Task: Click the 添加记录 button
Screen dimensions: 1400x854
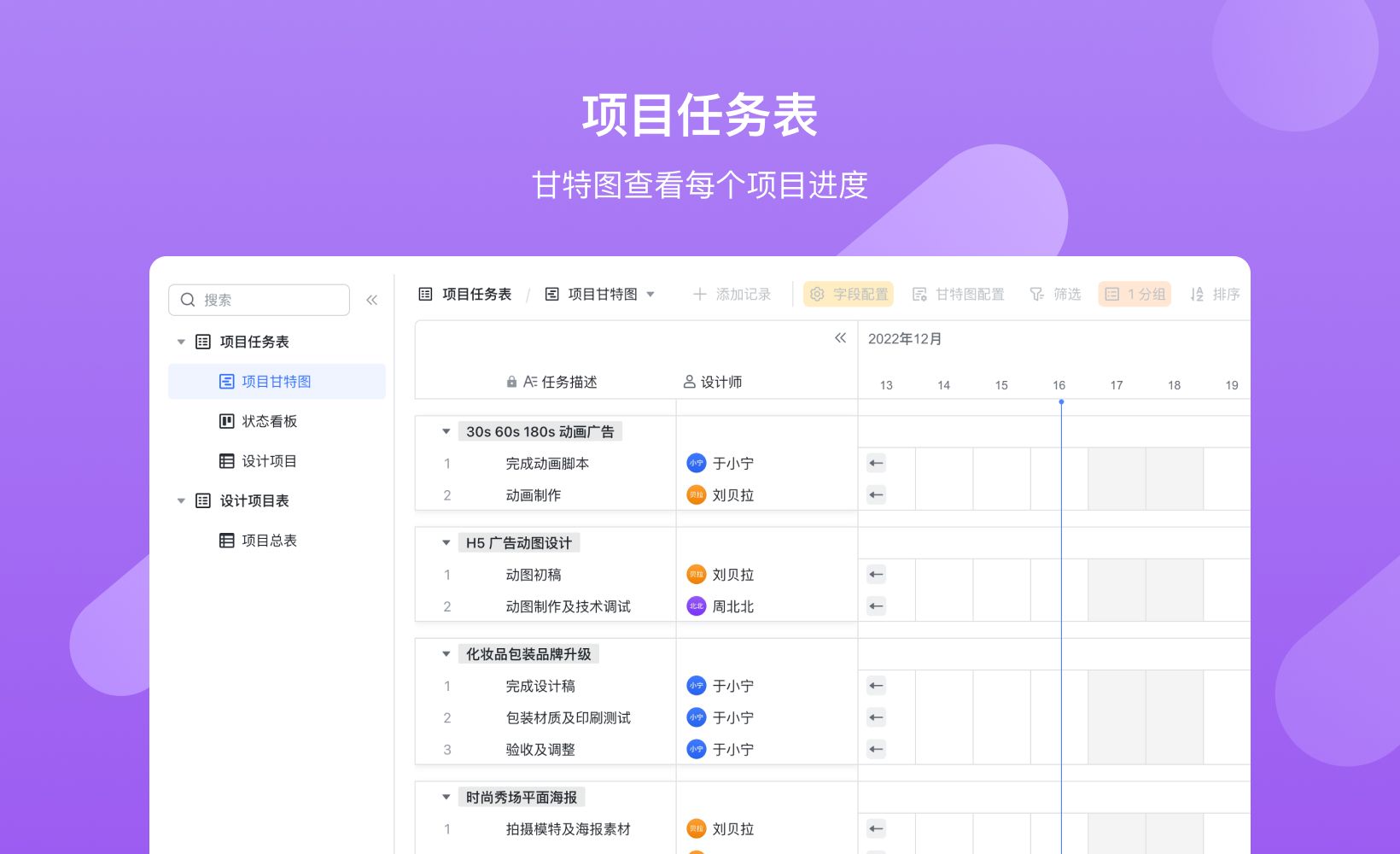Action: tap(732, 294)
